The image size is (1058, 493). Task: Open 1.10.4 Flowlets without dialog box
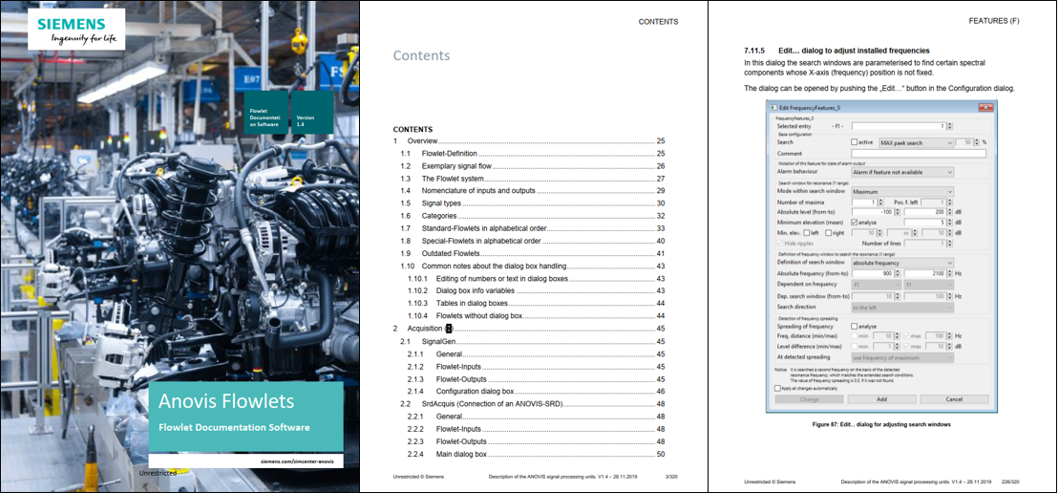[x=536, y=316]
